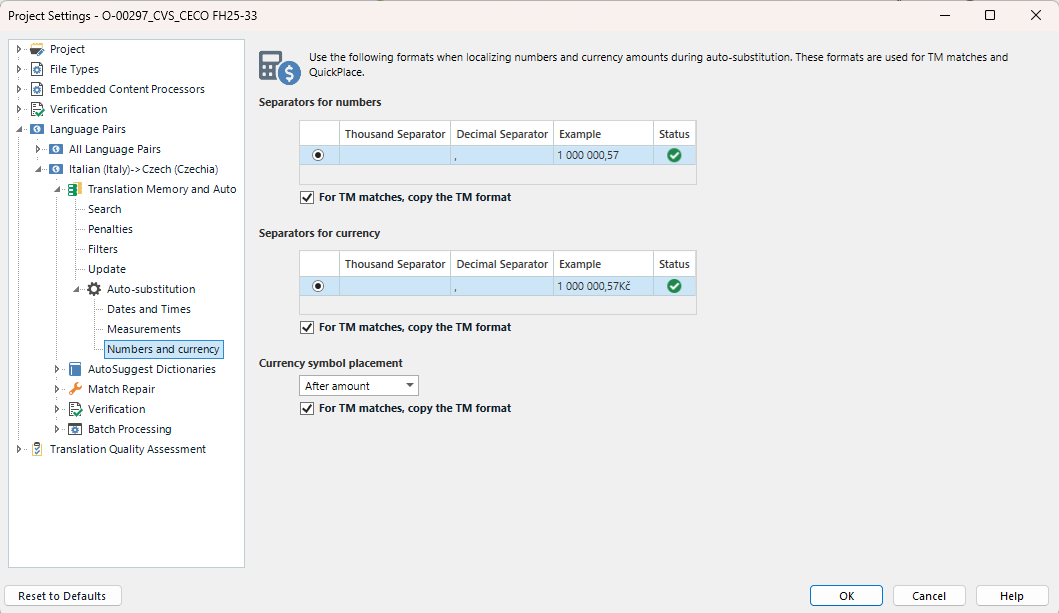
Task: Expand the File Types tree node
Action: click(19, 69)
